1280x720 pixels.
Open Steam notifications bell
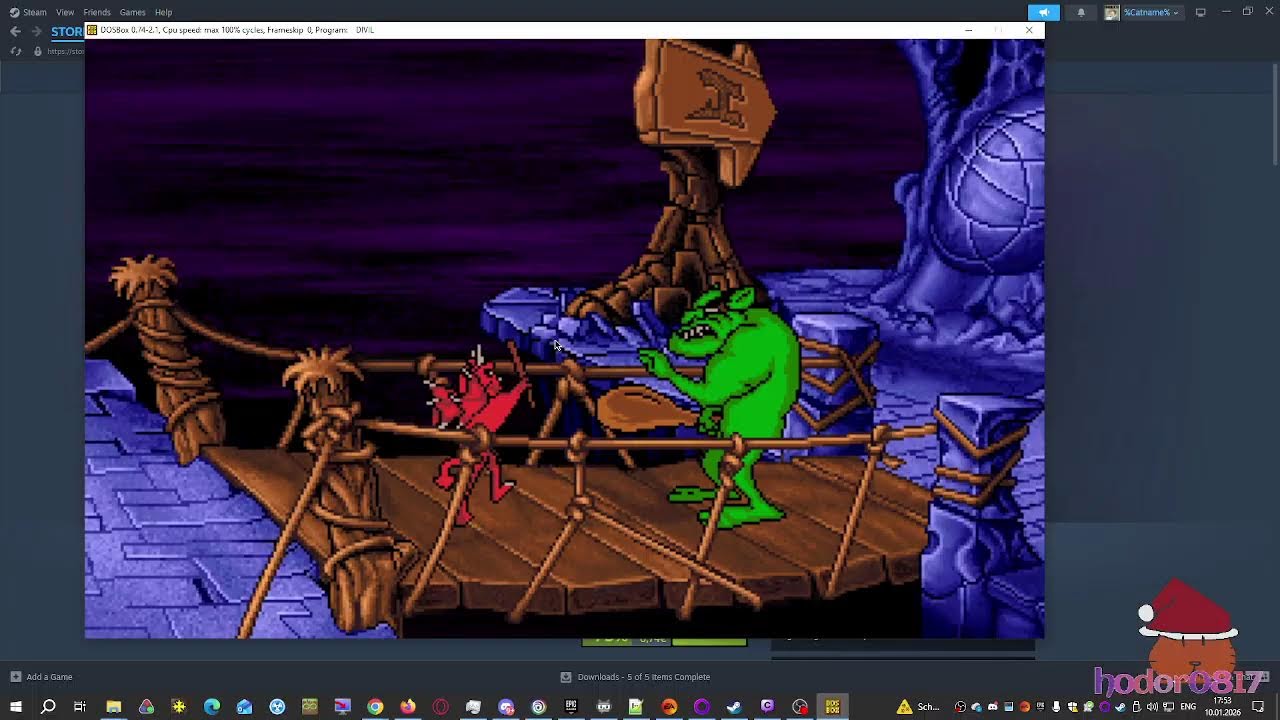(x=1081, y=12)
